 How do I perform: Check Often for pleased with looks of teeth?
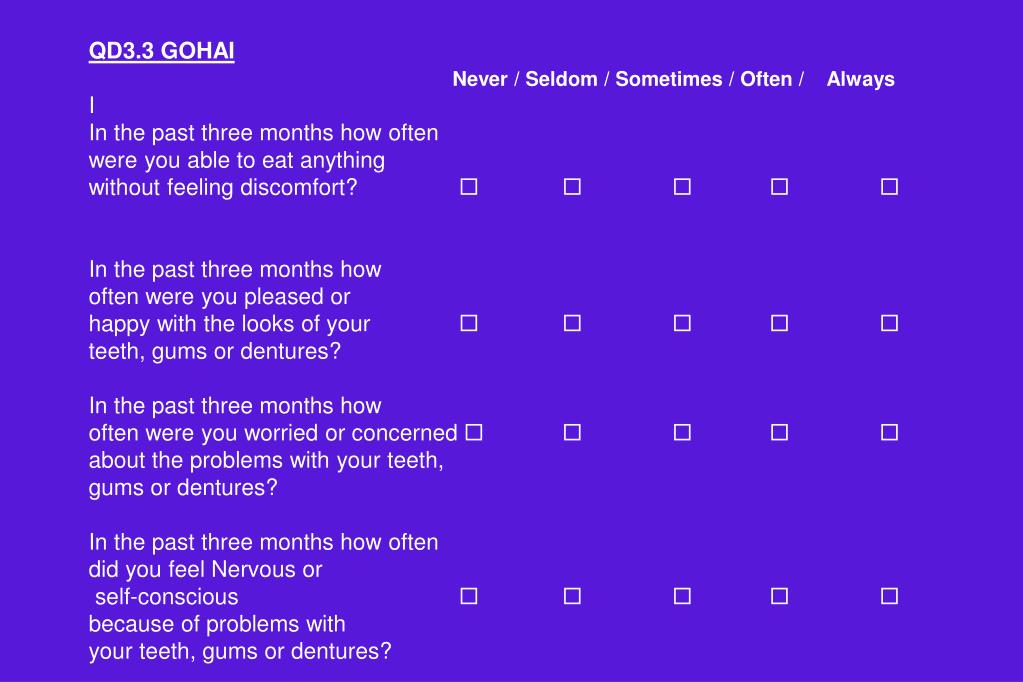pyautogui.click(x=779, y=323)
